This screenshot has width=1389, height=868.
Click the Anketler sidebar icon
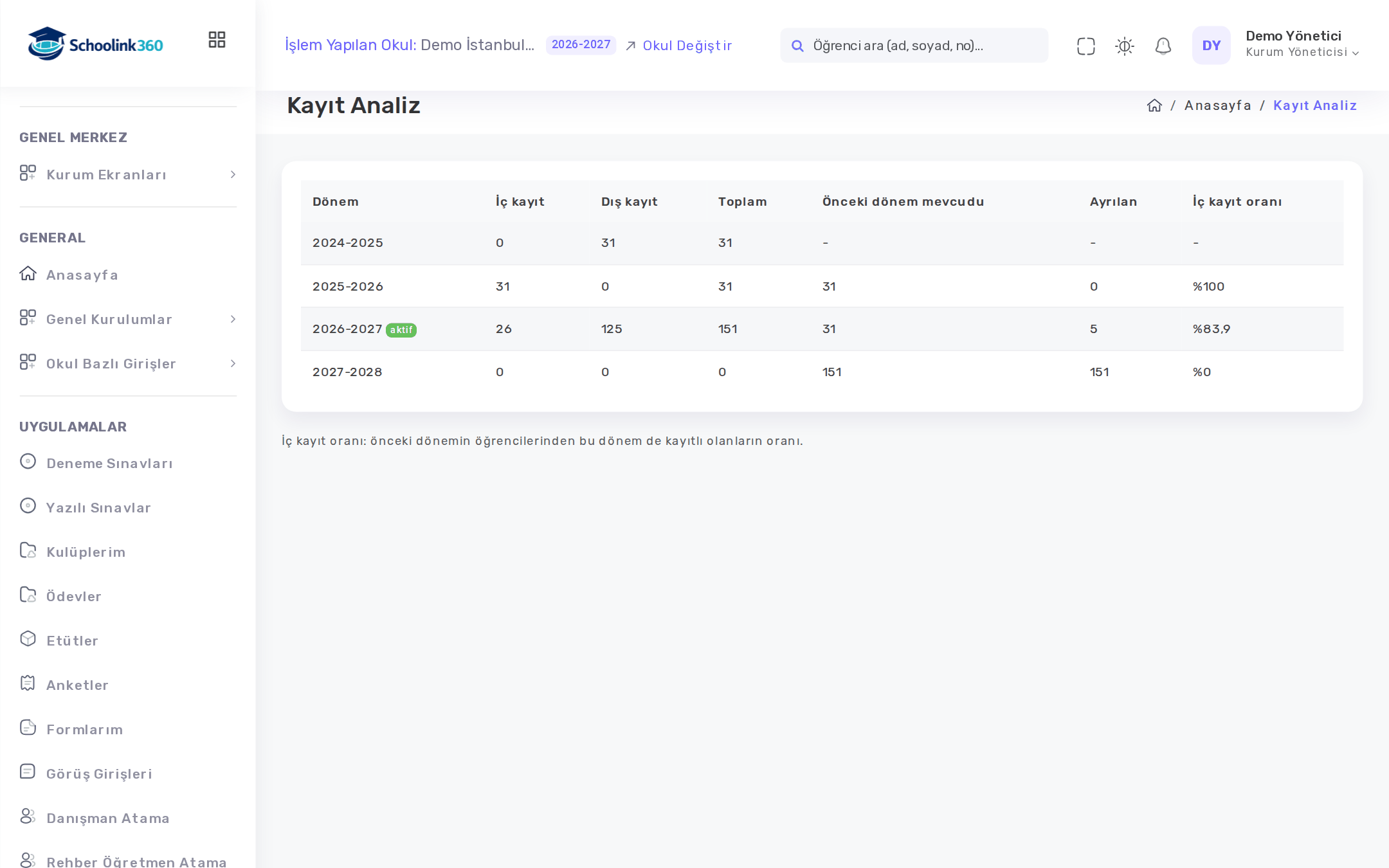tap(28, 683)
